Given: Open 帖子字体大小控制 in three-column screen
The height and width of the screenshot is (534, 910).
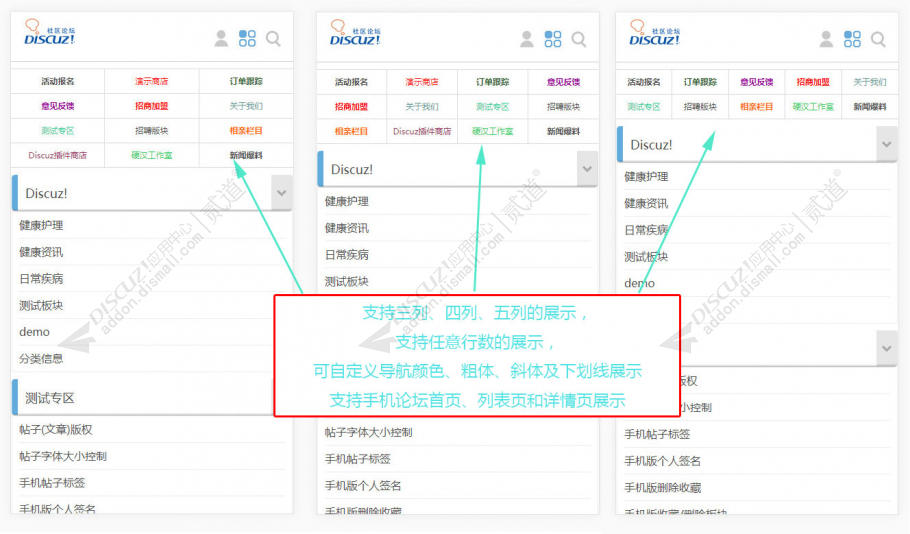Looking at the screenshot, I should (63, 456).
